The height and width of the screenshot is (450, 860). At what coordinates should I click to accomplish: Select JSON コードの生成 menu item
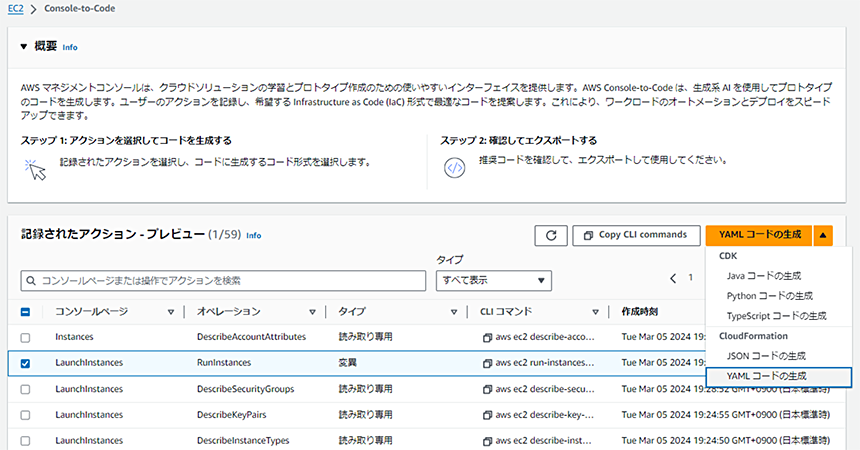766,356
